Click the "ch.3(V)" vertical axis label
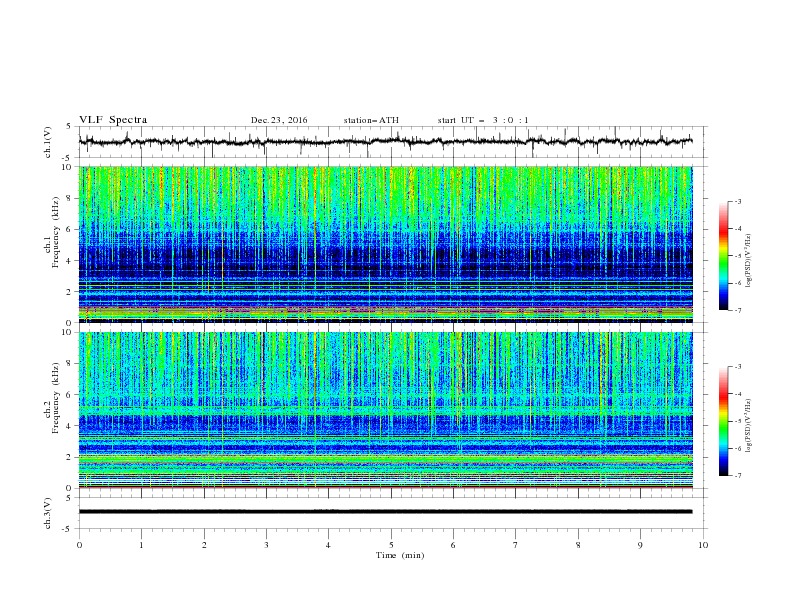 (48, 513)
